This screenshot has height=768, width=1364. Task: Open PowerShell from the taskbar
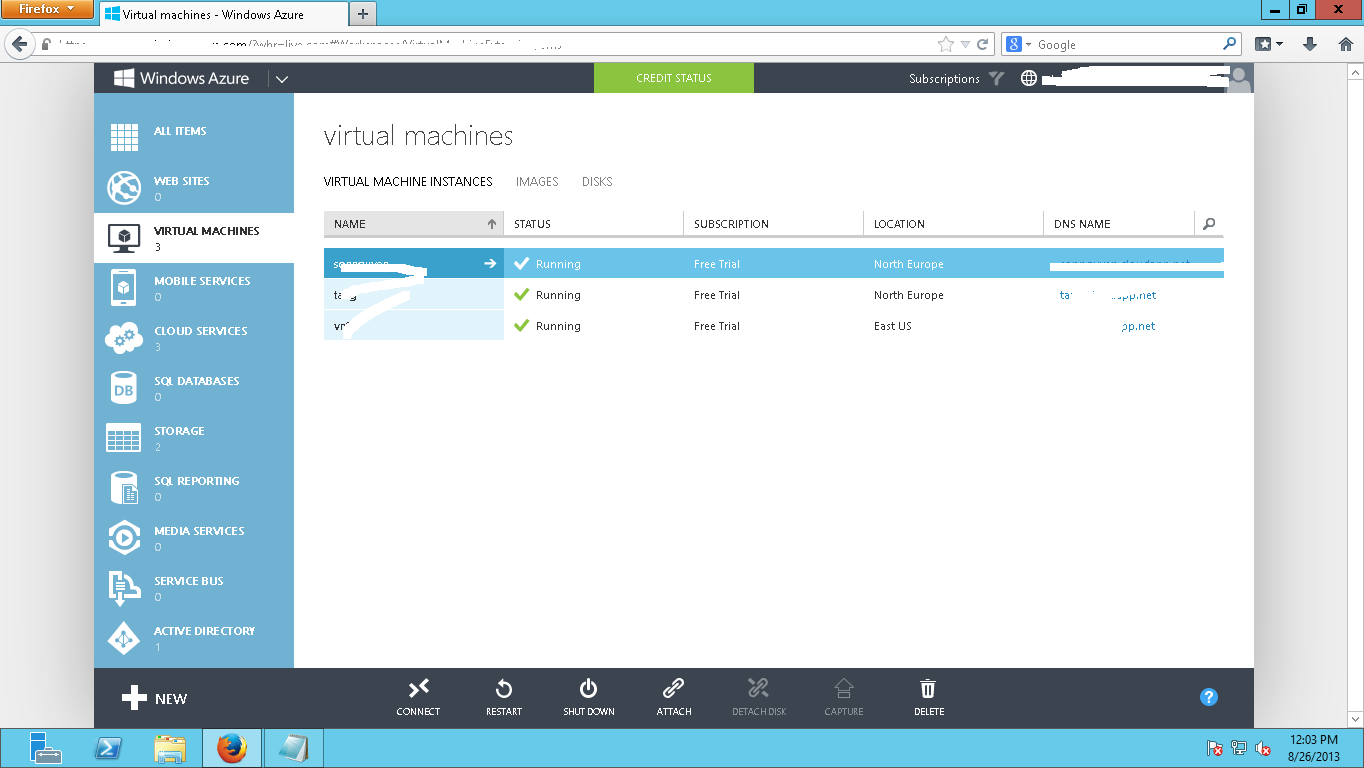(x=109, y=748)
